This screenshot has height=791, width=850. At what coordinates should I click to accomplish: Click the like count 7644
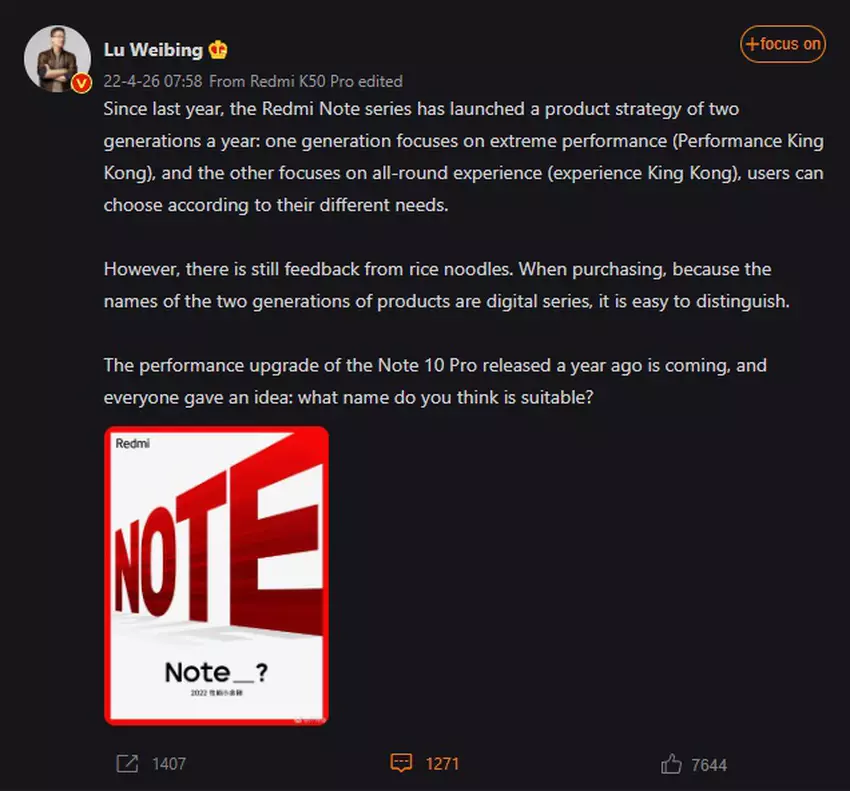click(709, 765)
